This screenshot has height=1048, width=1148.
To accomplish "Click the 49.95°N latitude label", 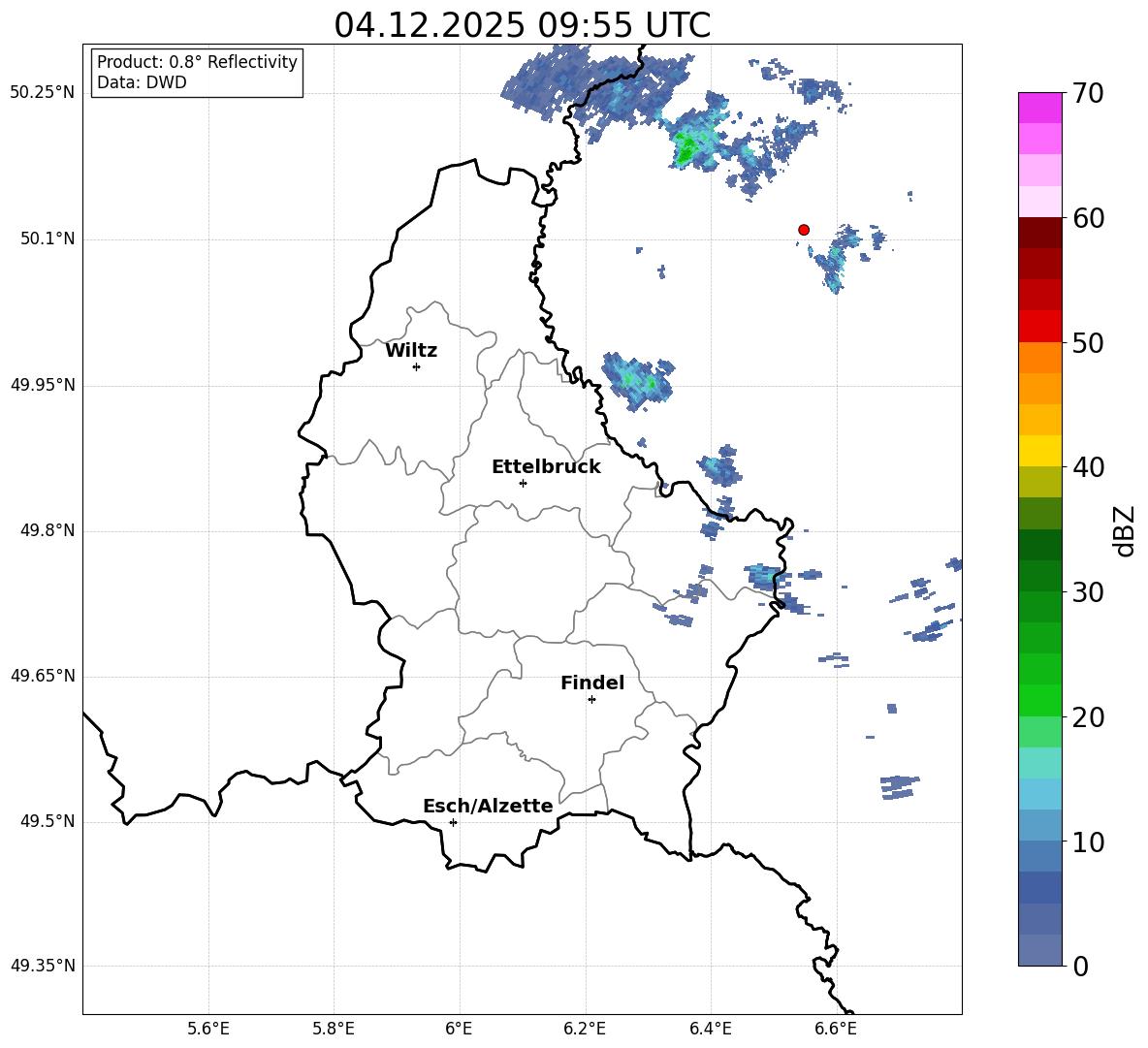I will click(43, 384).
